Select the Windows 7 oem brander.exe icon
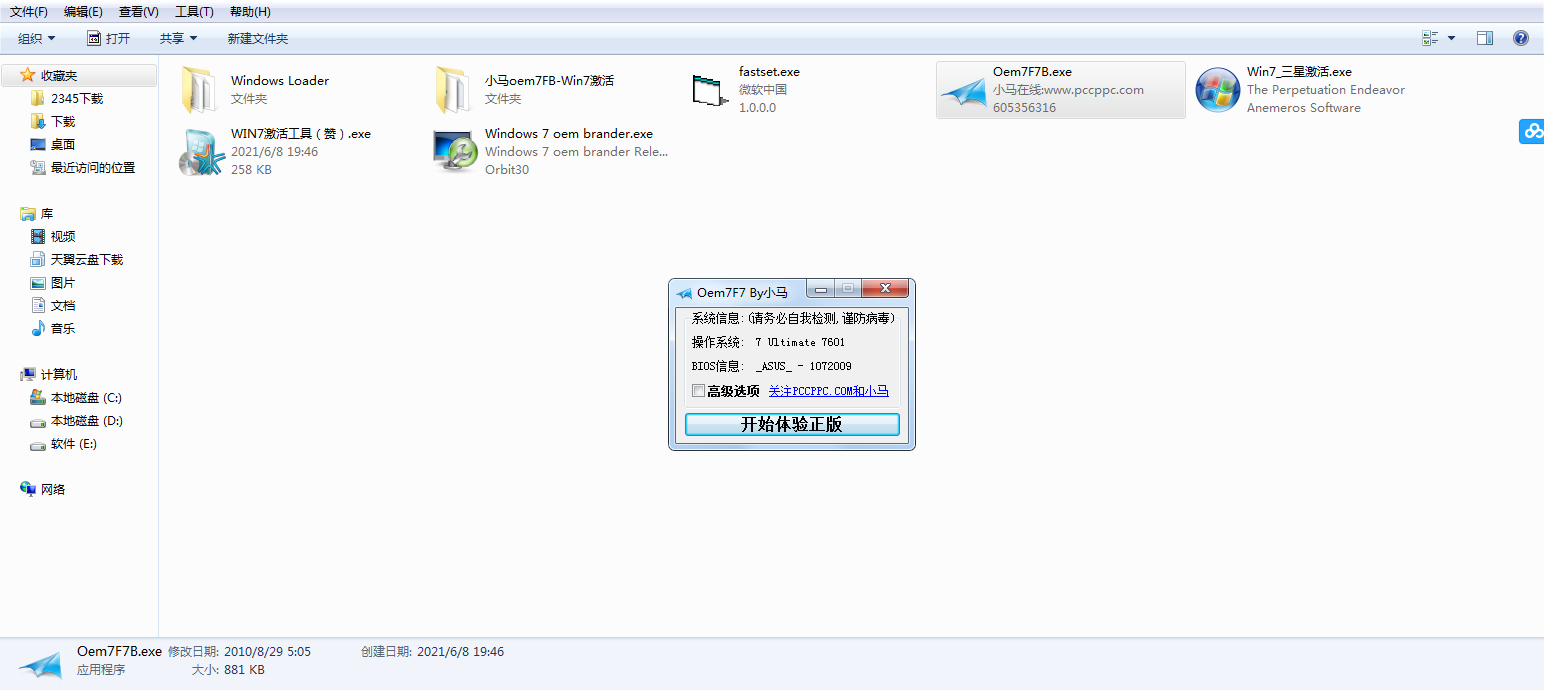 (x=455, y=152)
